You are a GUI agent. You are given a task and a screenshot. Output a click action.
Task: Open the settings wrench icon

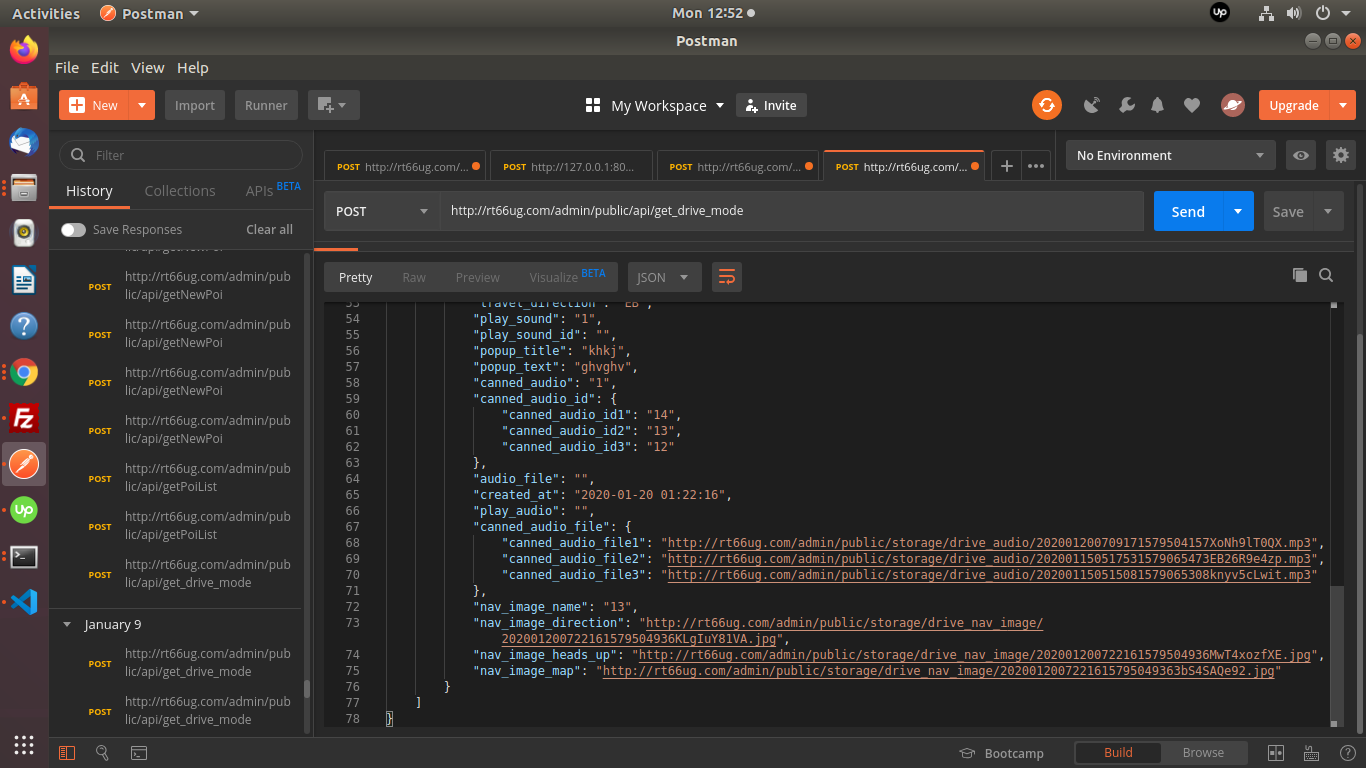tap(1125, 105)
